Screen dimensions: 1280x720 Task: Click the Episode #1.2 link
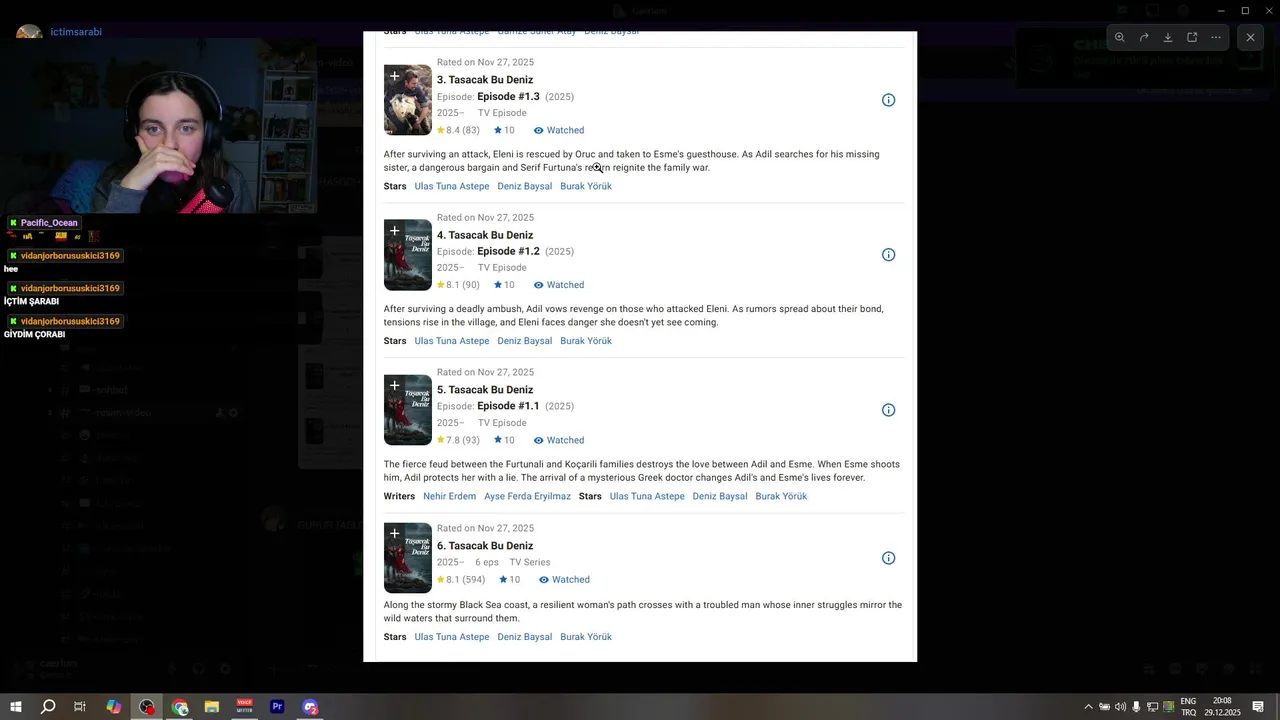[x=508, y=252]
